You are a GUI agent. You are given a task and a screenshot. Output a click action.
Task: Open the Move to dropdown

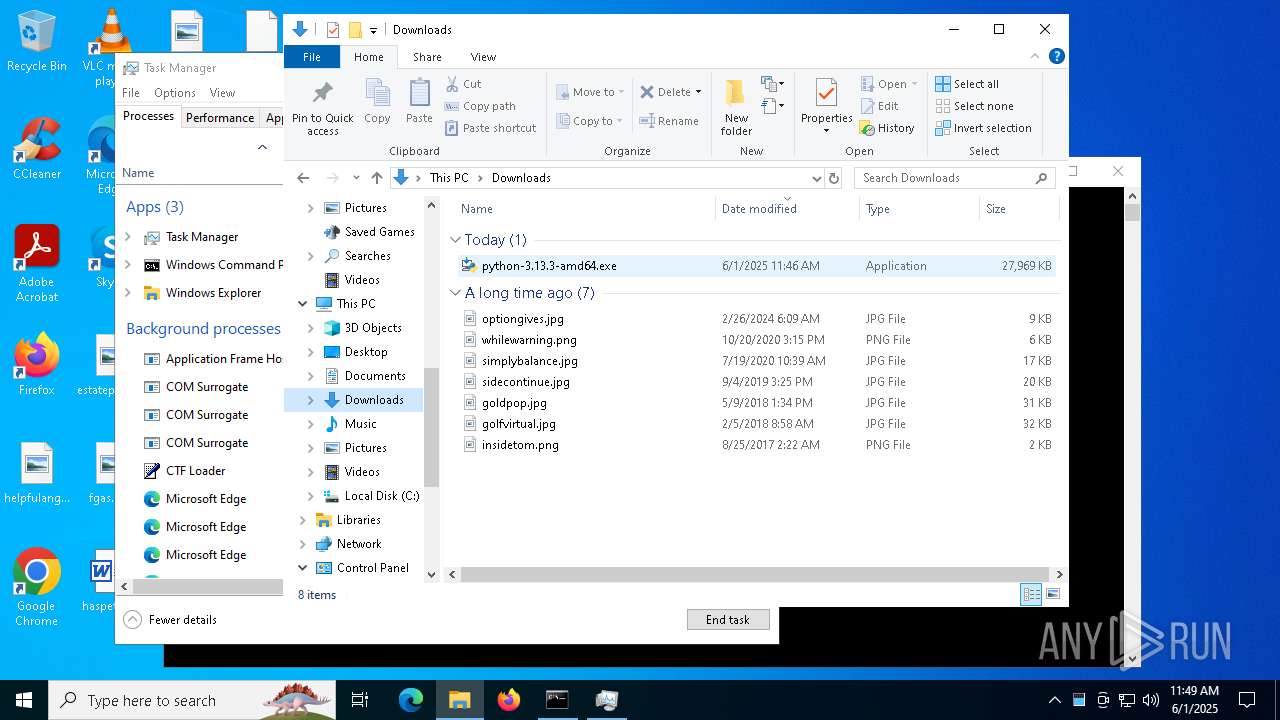point(590,92)
